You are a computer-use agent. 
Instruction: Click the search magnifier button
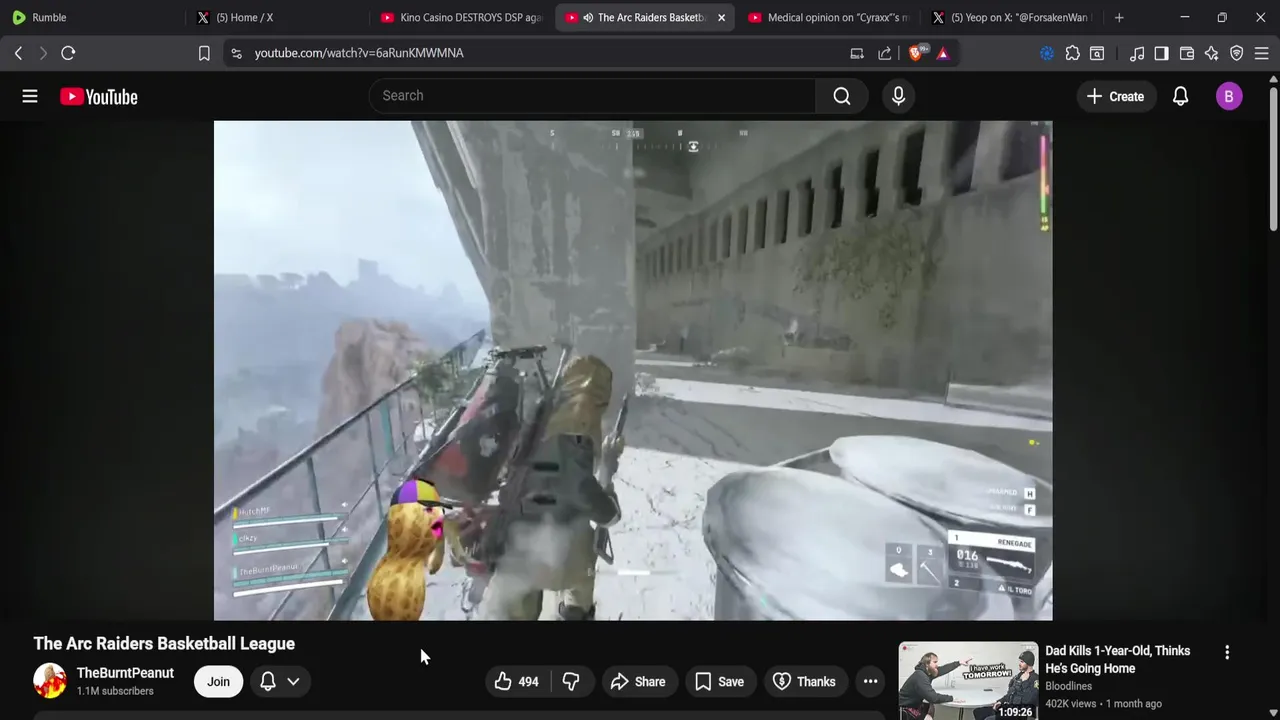pos(842,96)
